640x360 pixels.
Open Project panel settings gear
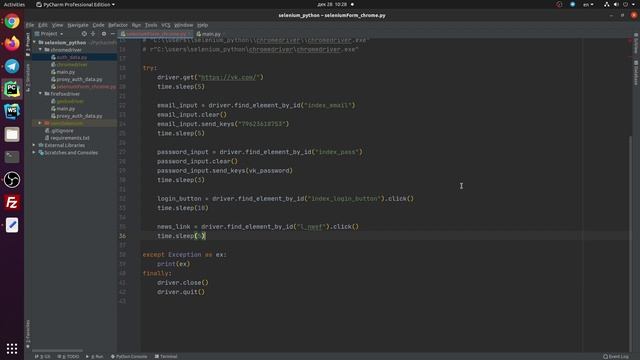click(x=104, y=34)
